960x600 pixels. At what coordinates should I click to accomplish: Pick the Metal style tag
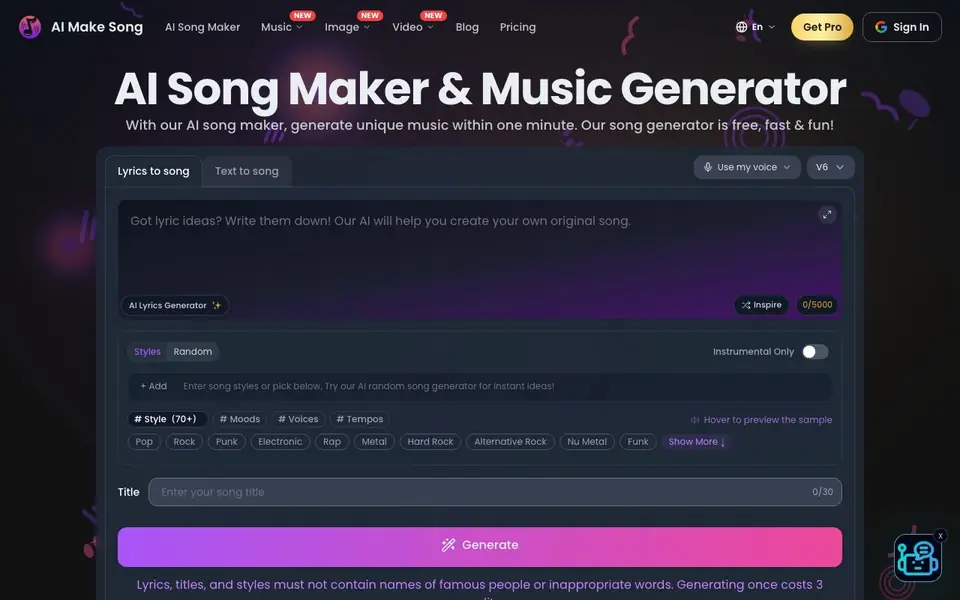(374, 441)
